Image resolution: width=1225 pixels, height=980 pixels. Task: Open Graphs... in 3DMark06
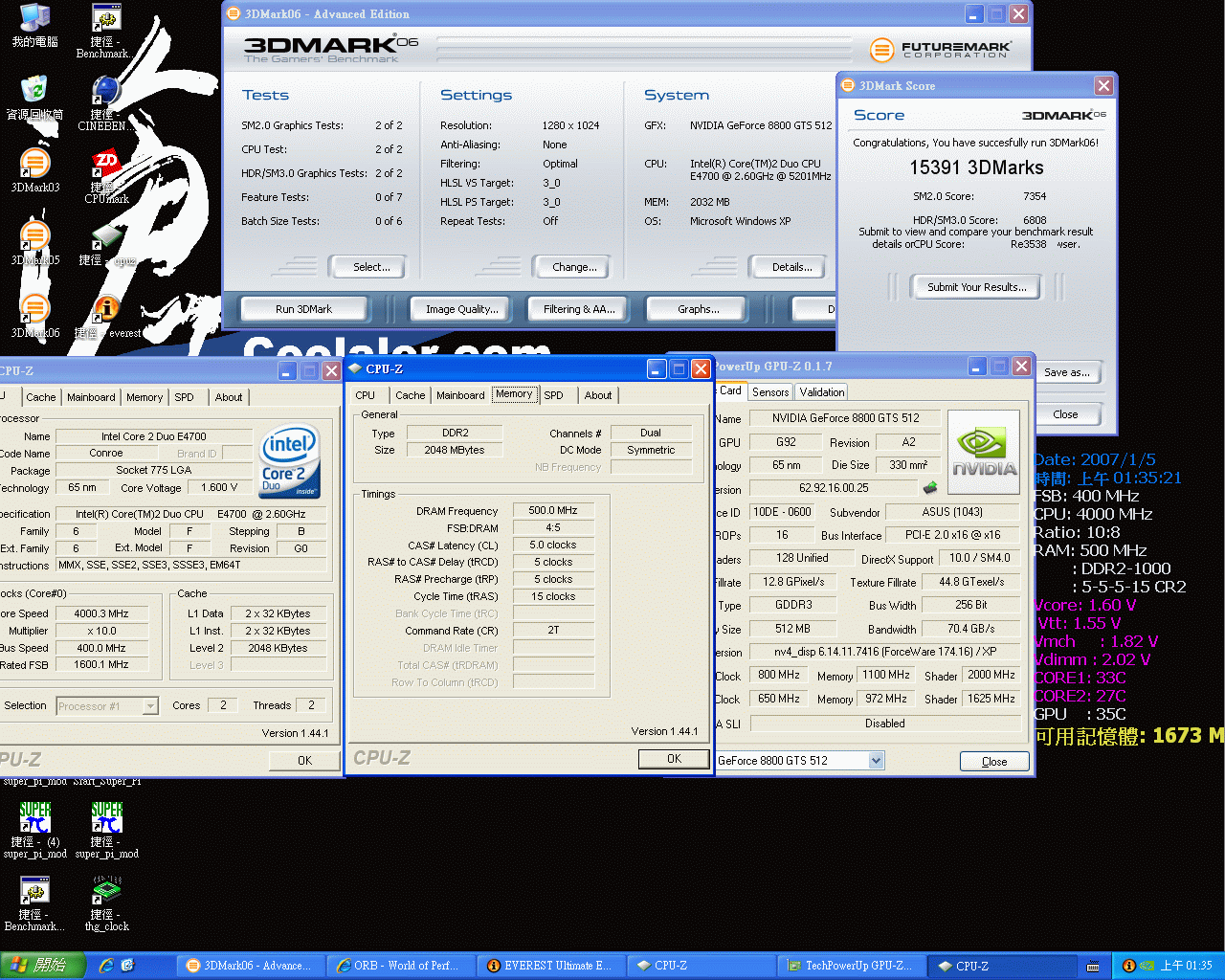click(x=699, y=309)
